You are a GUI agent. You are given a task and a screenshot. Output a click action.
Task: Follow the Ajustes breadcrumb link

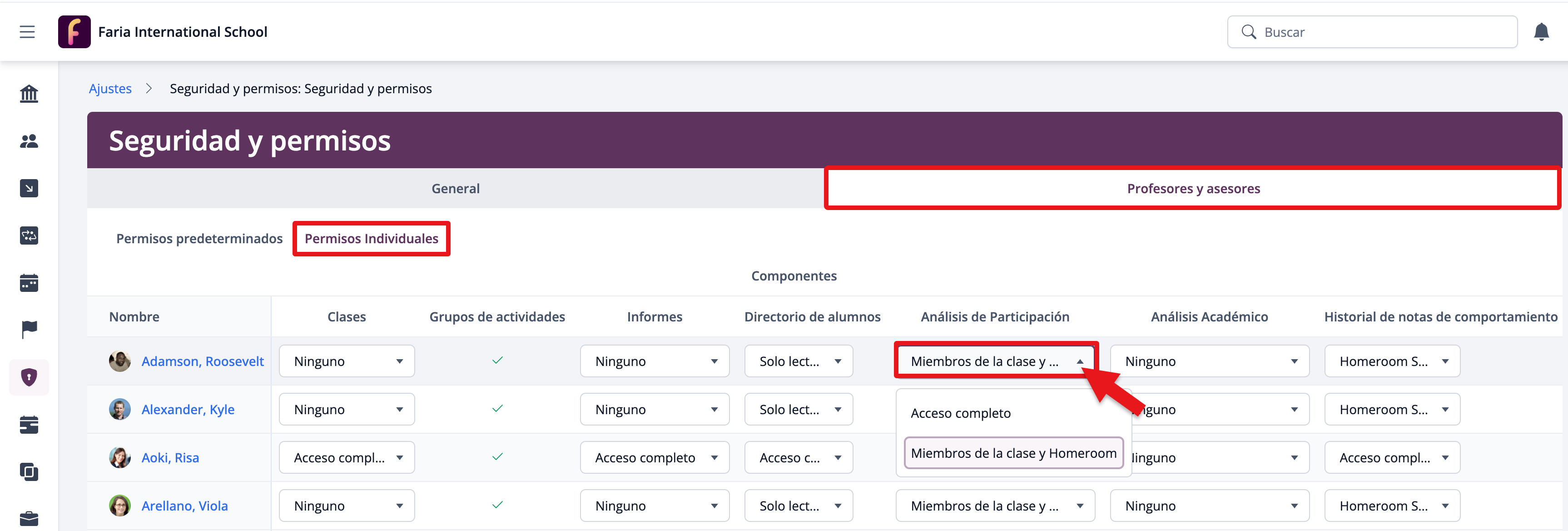point(110,88)
